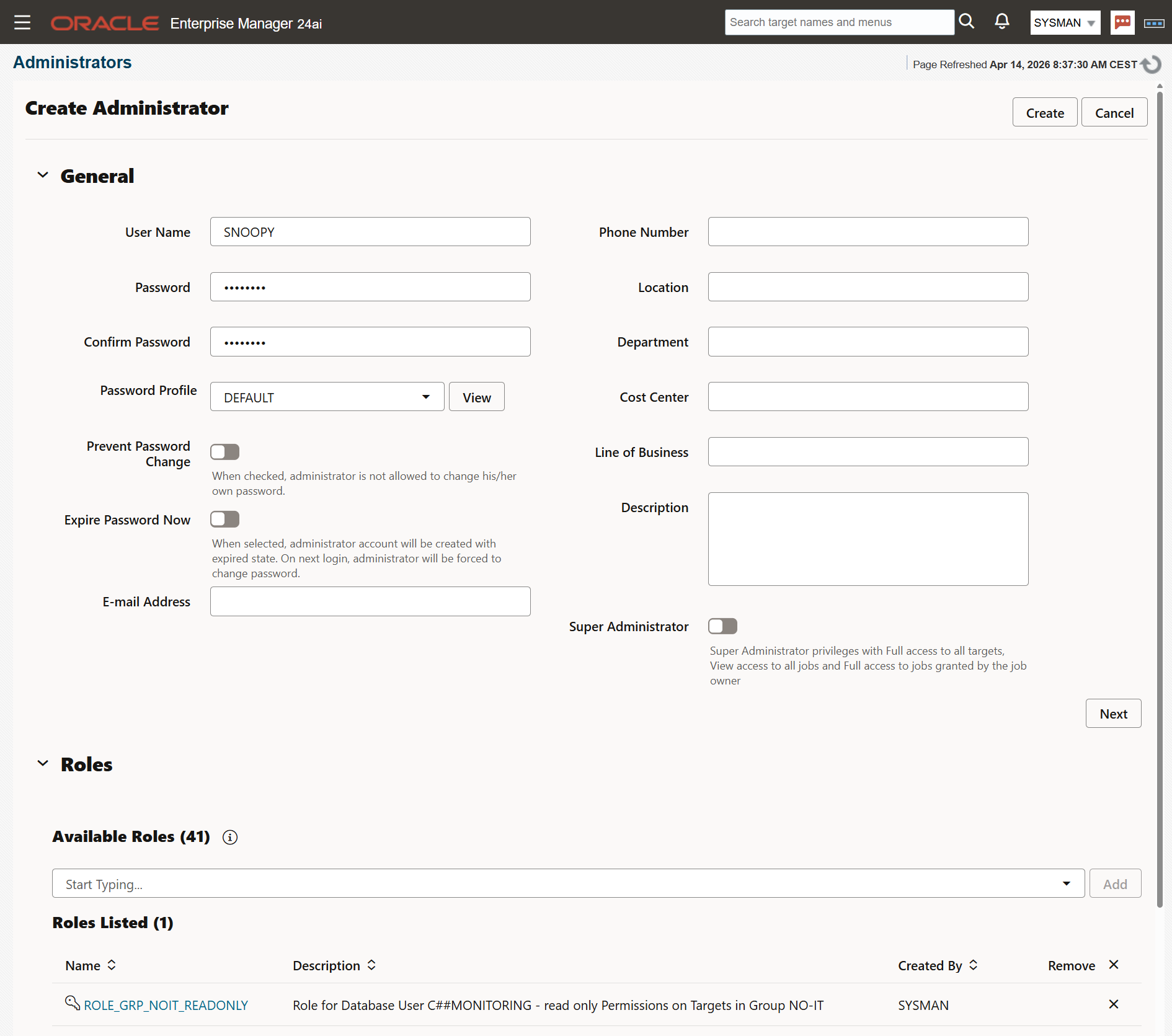Click the info icon beside Available Roles
The height and width of the screenshot is (1036, 1172).
(x=229, y=837)
